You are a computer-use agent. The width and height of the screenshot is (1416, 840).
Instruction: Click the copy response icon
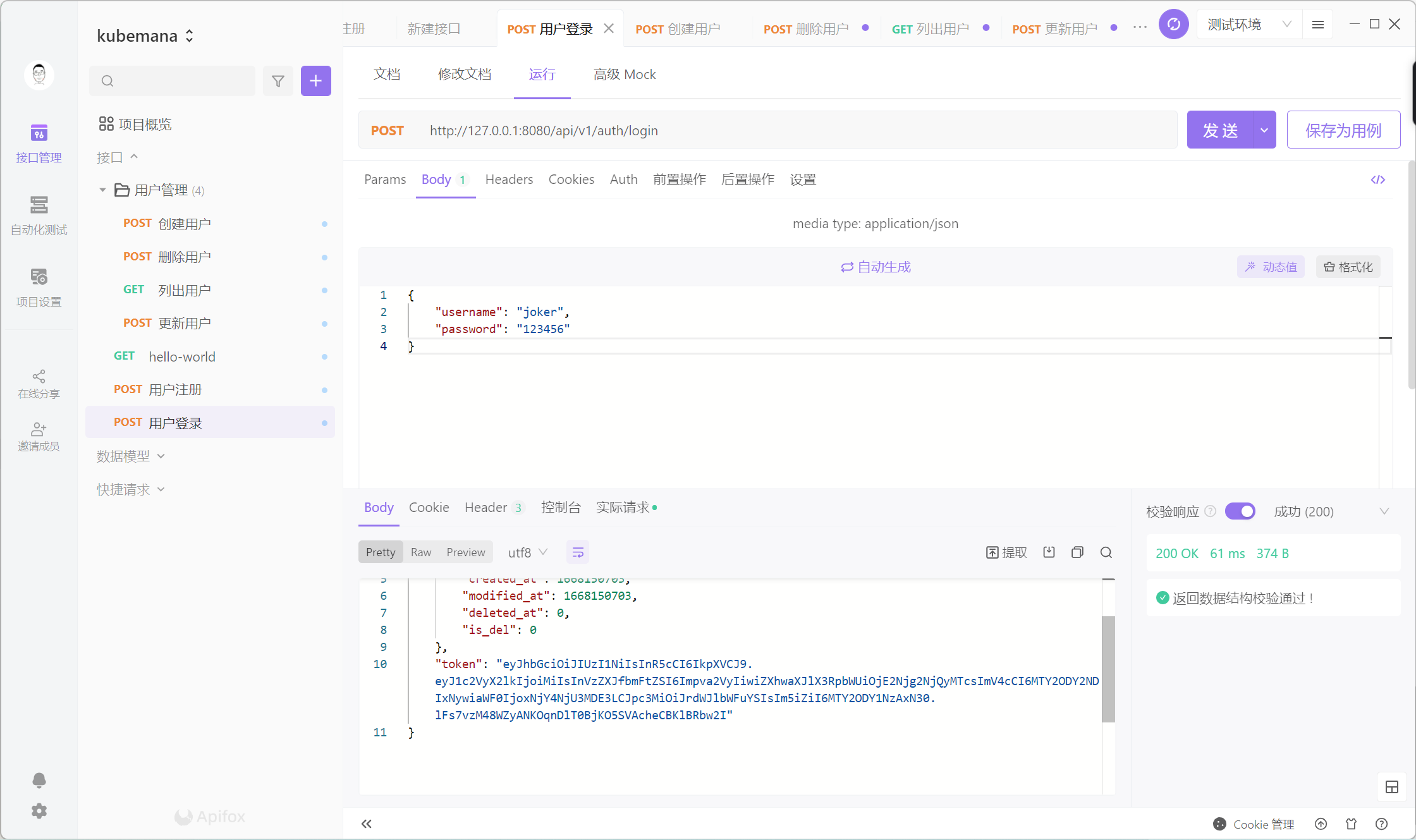(1078, 552)
